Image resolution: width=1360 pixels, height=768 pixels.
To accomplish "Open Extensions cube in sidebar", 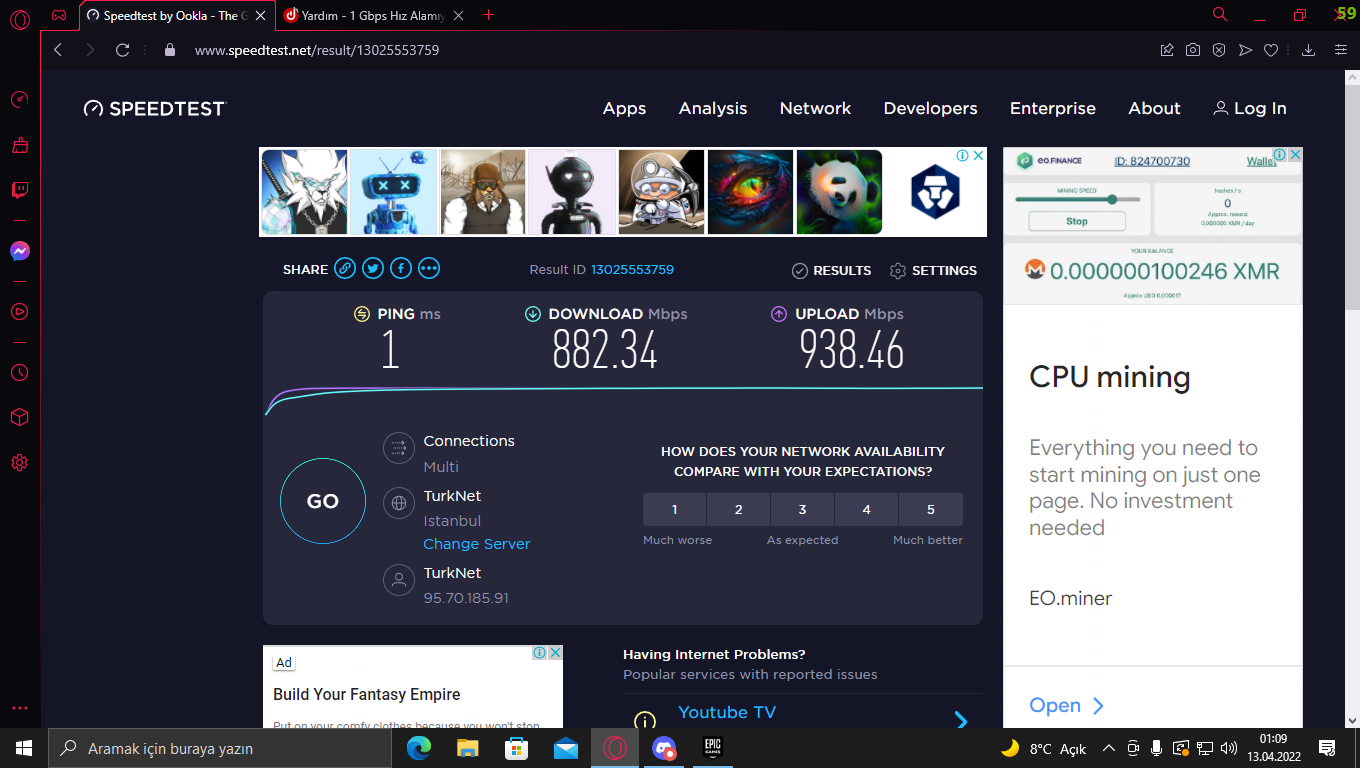I will (x=20, y=417).
